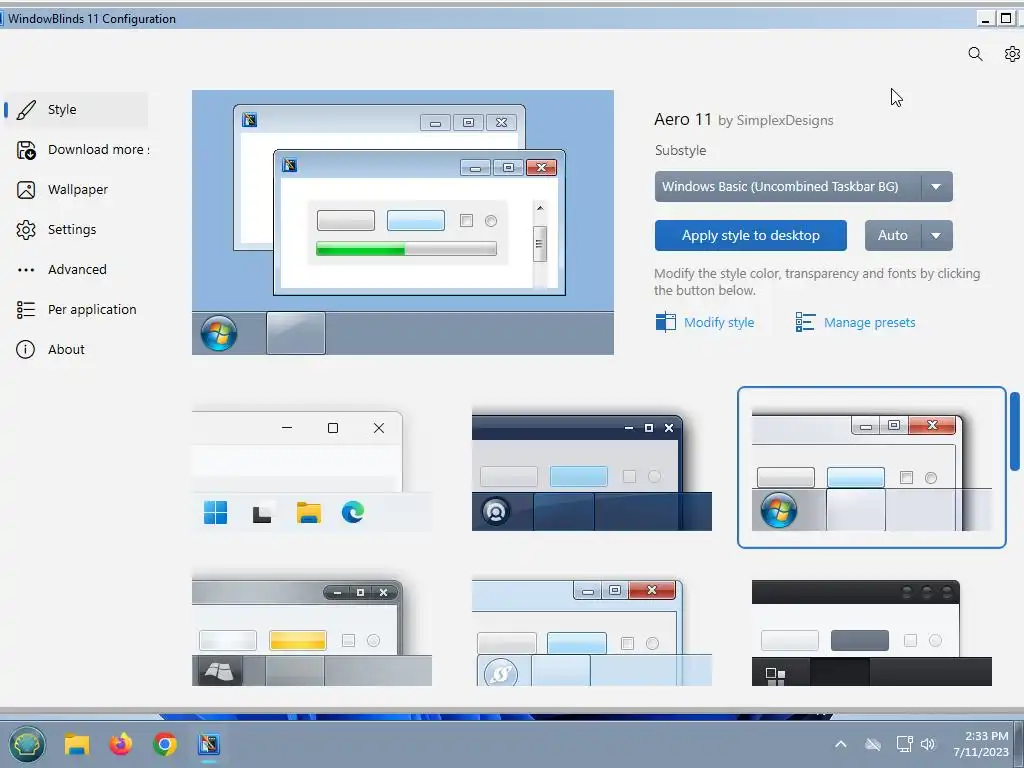The image size is (1024, 768).
Task: Click the Substyle label
Action: click(680, 150)
